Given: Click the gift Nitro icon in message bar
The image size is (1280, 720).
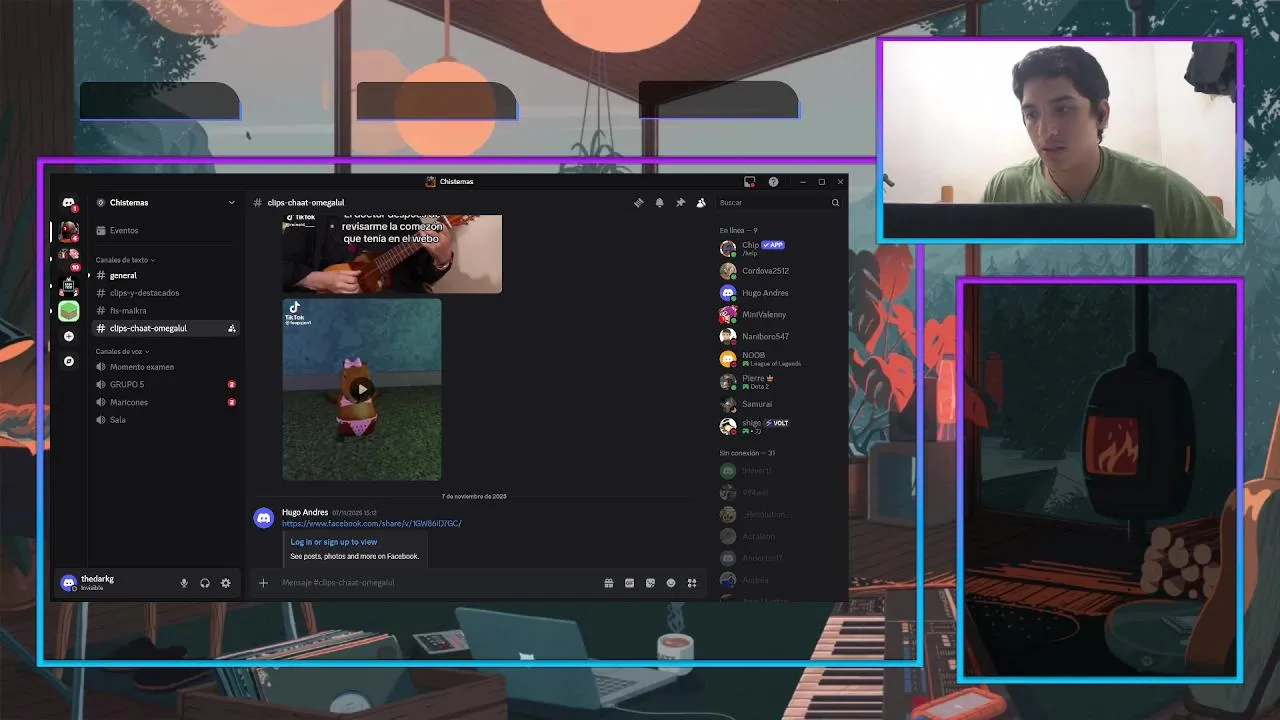Looking at the screenshot, I should 608,583.
